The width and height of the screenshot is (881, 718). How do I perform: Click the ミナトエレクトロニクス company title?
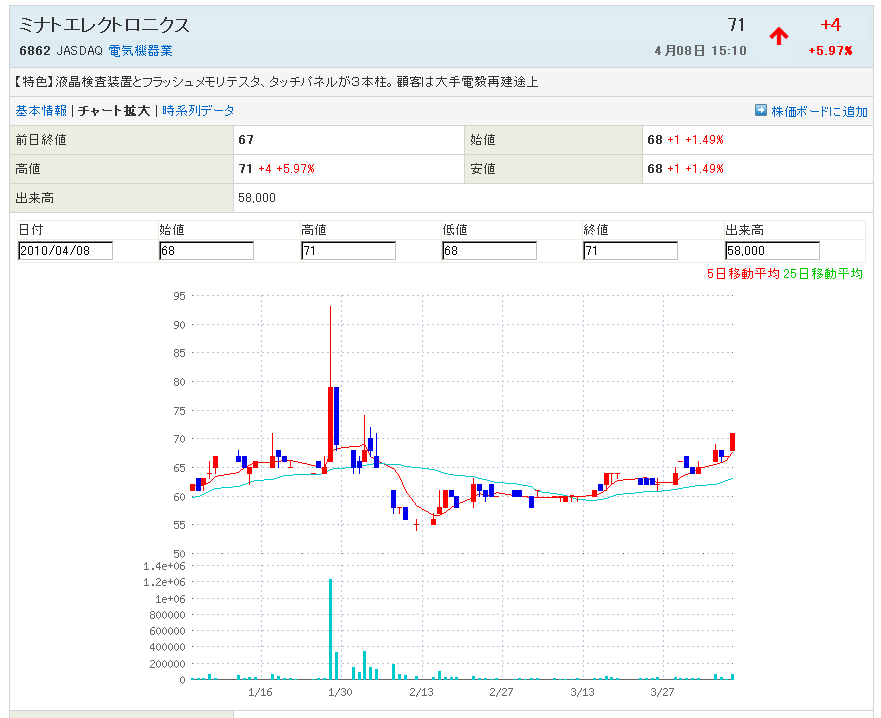point(104,25)
